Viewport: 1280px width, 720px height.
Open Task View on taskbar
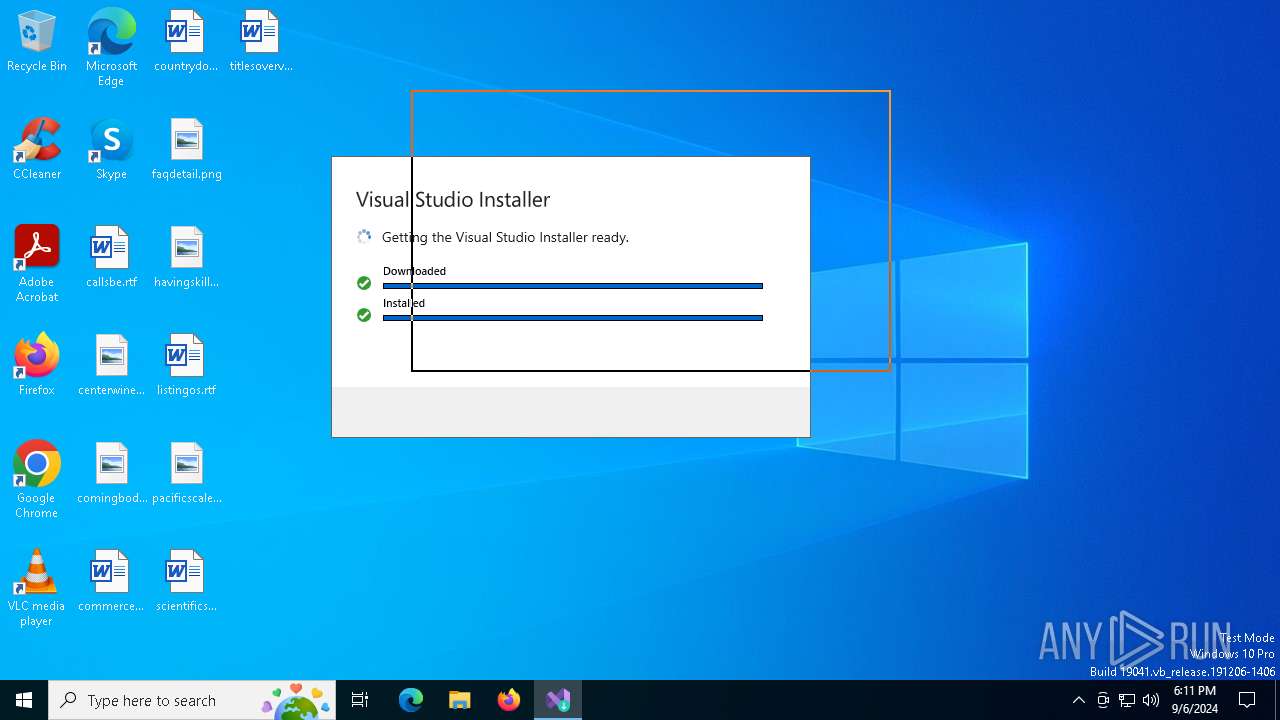360,700
